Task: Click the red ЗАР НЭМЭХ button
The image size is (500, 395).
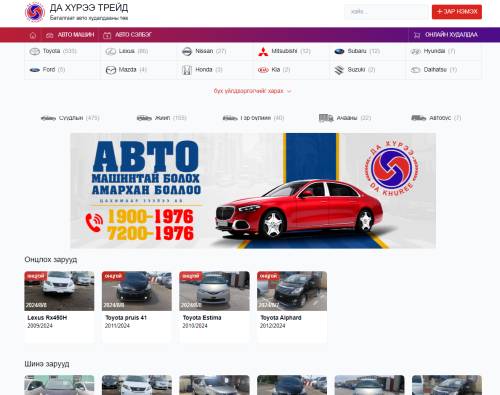Action: (x=457, y=12)
